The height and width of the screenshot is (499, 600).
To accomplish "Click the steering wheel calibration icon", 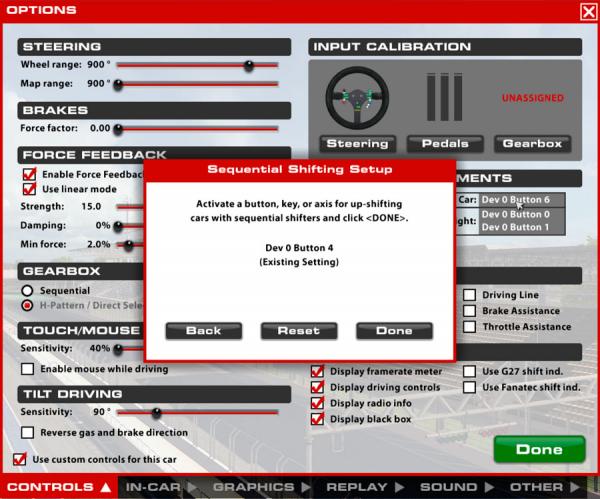I will (357, 98).
